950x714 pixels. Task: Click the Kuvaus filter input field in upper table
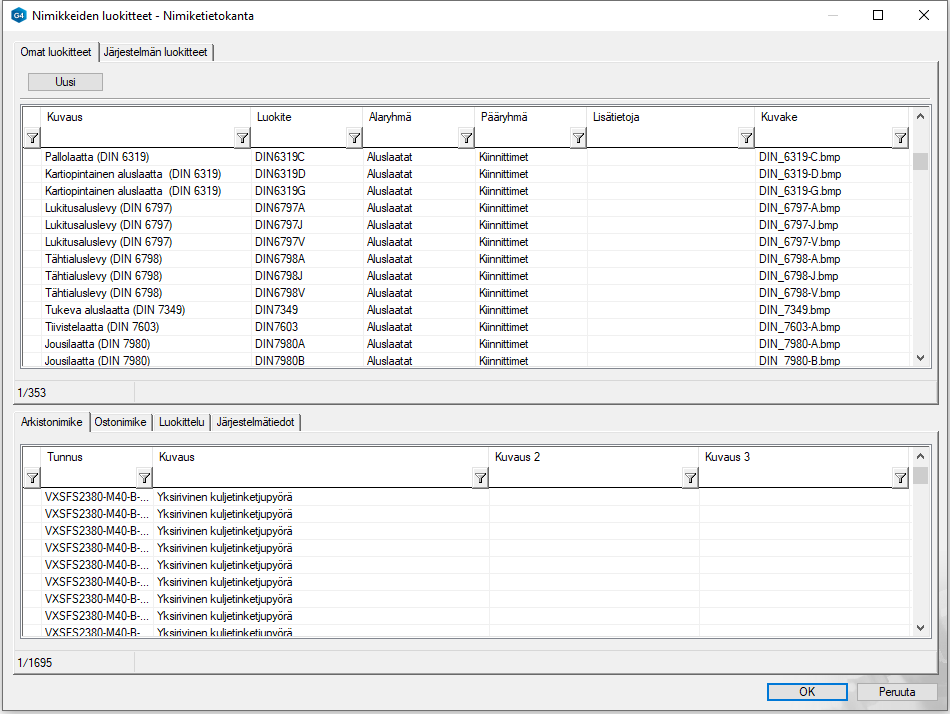(136, 138)
